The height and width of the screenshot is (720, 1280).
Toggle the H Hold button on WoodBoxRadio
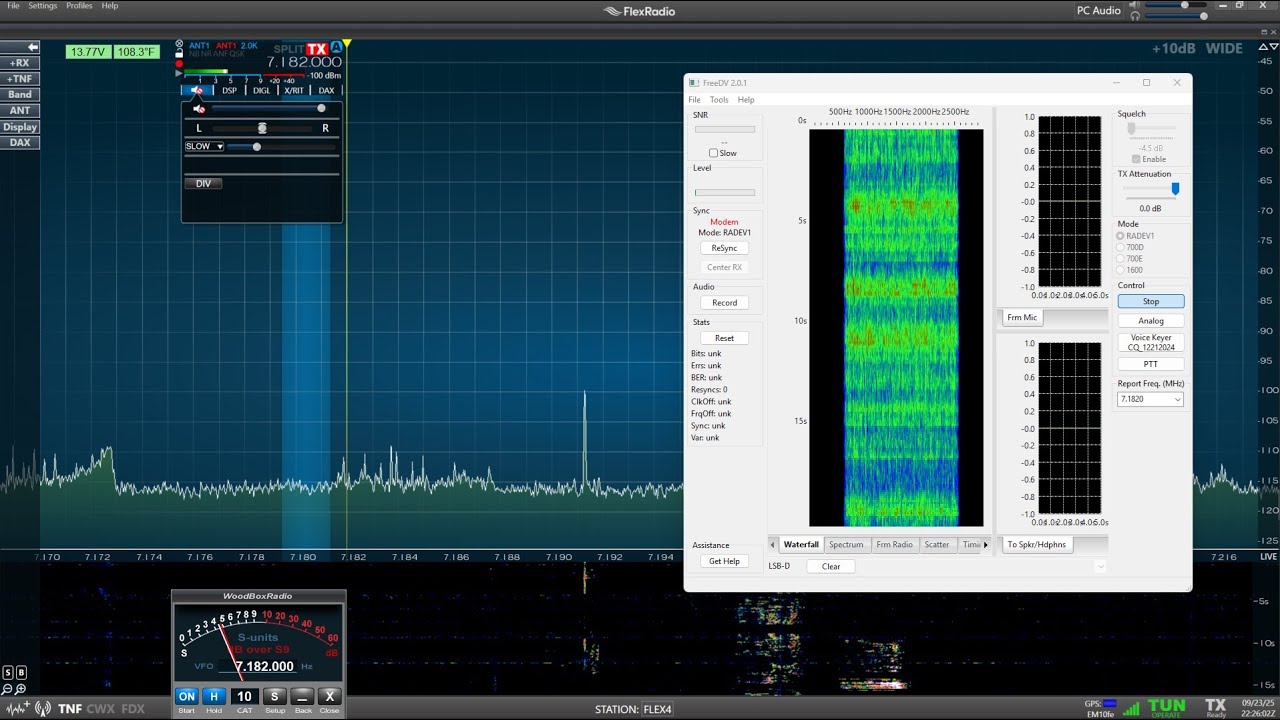(214, 696)
